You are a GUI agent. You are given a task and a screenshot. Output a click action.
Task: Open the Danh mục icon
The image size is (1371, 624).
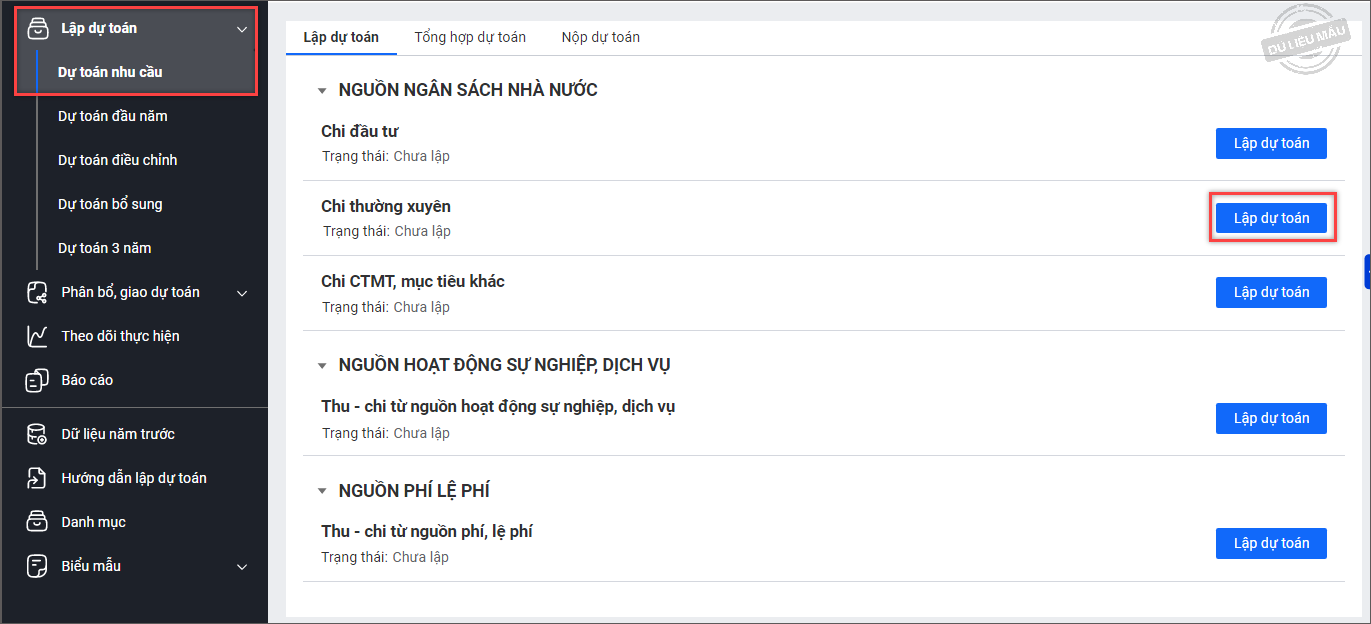37,522
